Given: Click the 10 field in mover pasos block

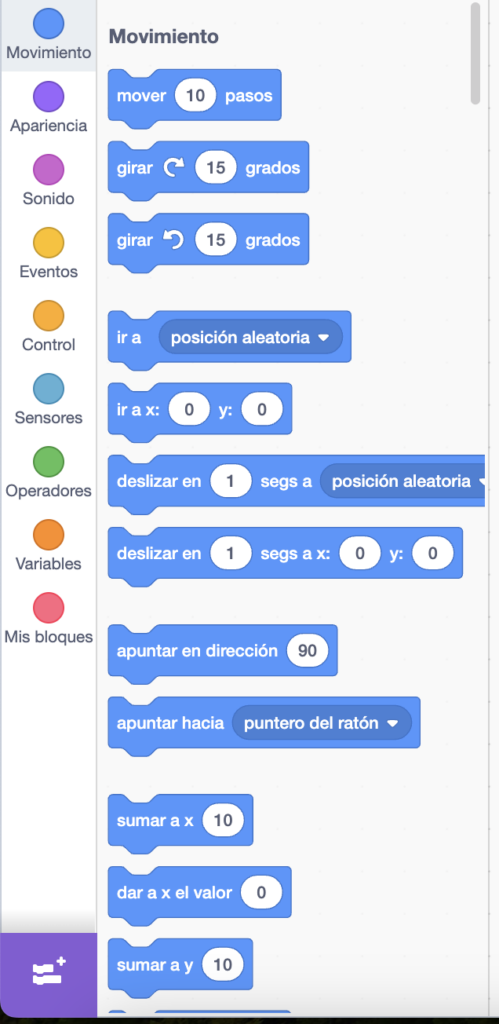Looking at the screenshot, I should 195,96.
